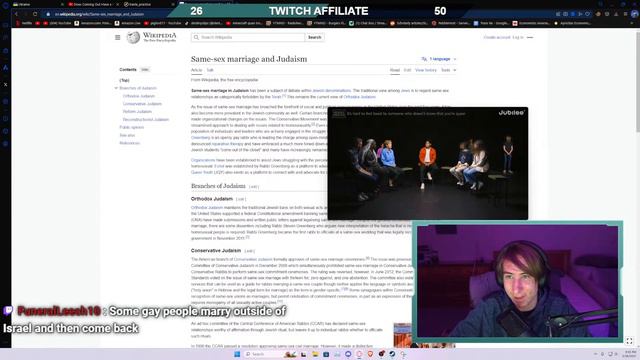The width and height of the screenshot is (640, 360).
Task: Switch to the Article tab
Action: [x=196, y=70]
